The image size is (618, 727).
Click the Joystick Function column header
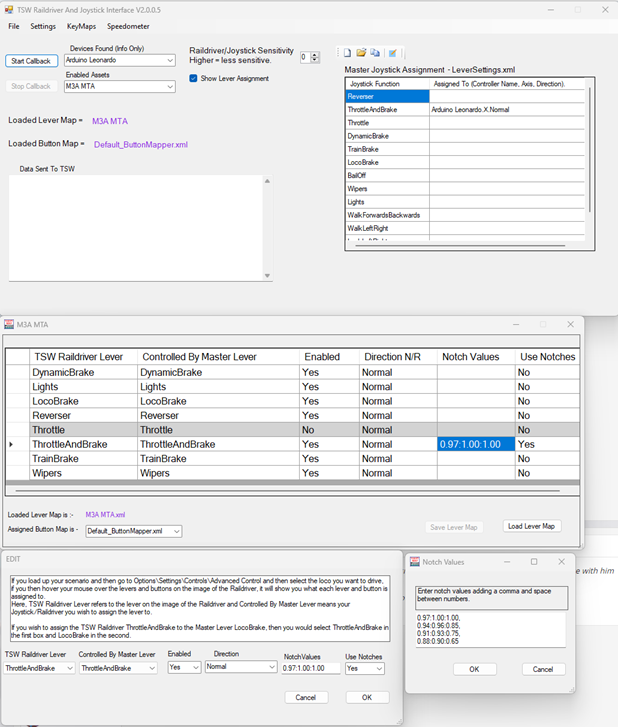pyautogui.click(x=388, y=84)
